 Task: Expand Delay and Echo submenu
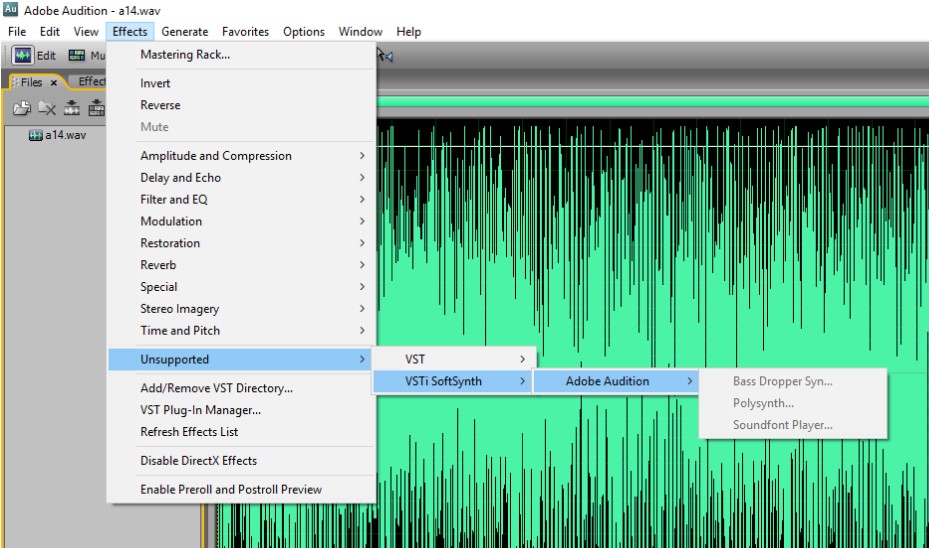241,178
